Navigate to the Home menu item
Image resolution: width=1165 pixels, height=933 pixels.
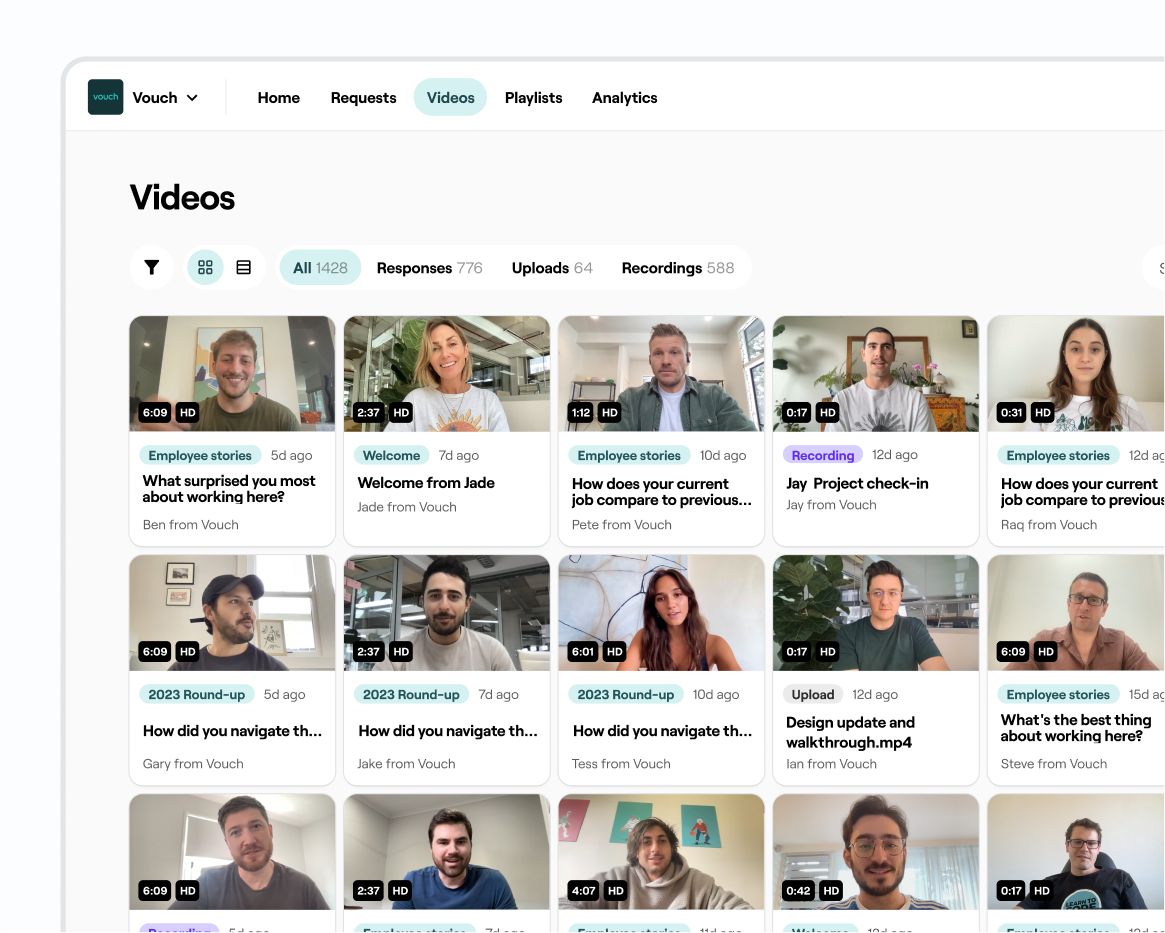(x=278, y=97)
